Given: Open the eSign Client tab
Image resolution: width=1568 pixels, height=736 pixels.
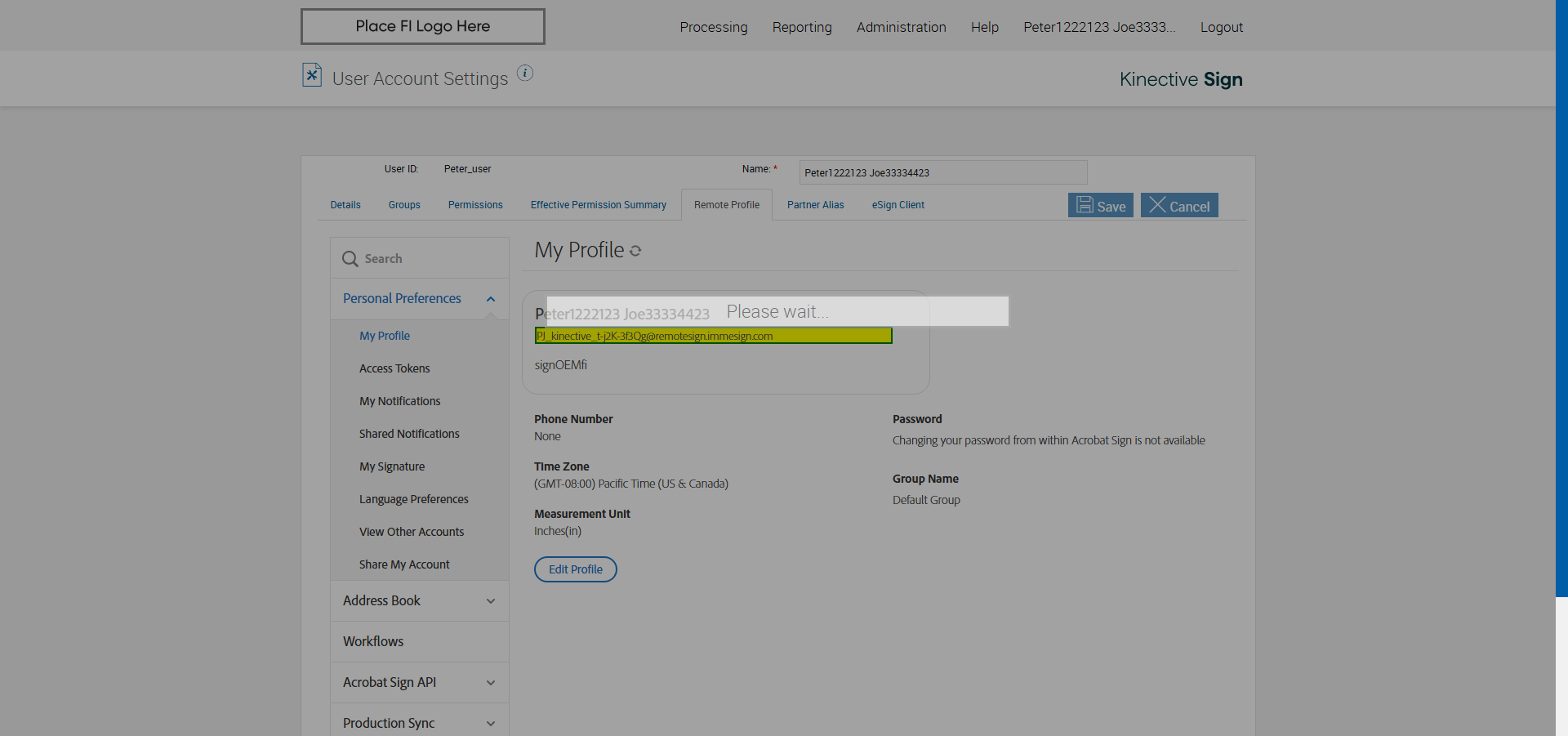Looking at the screenshot, I should click(898, 205).
